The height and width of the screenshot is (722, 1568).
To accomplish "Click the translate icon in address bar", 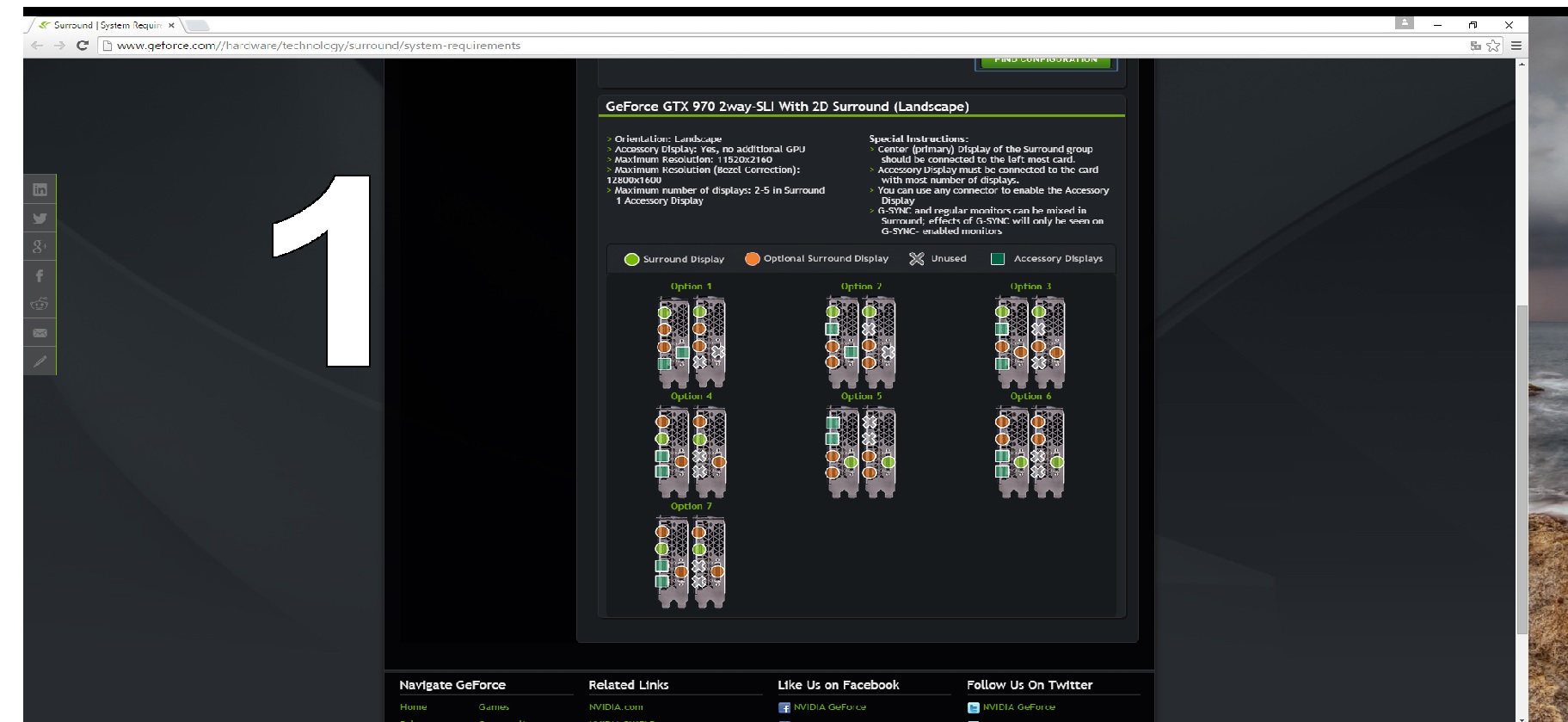I will coord(1476,46).
